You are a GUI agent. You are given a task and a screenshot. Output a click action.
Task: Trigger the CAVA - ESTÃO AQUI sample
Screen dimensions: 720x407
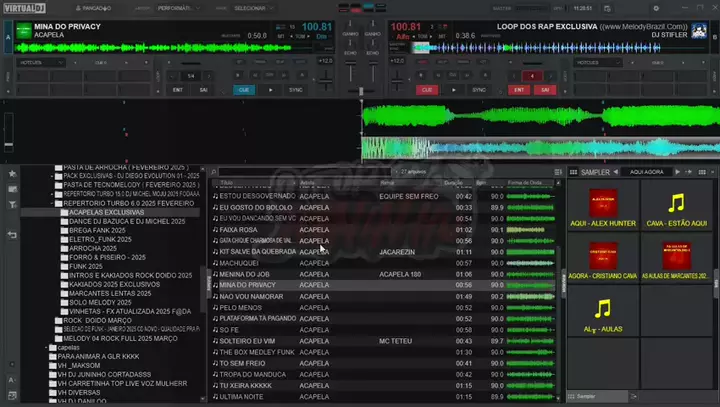(676, 207)
